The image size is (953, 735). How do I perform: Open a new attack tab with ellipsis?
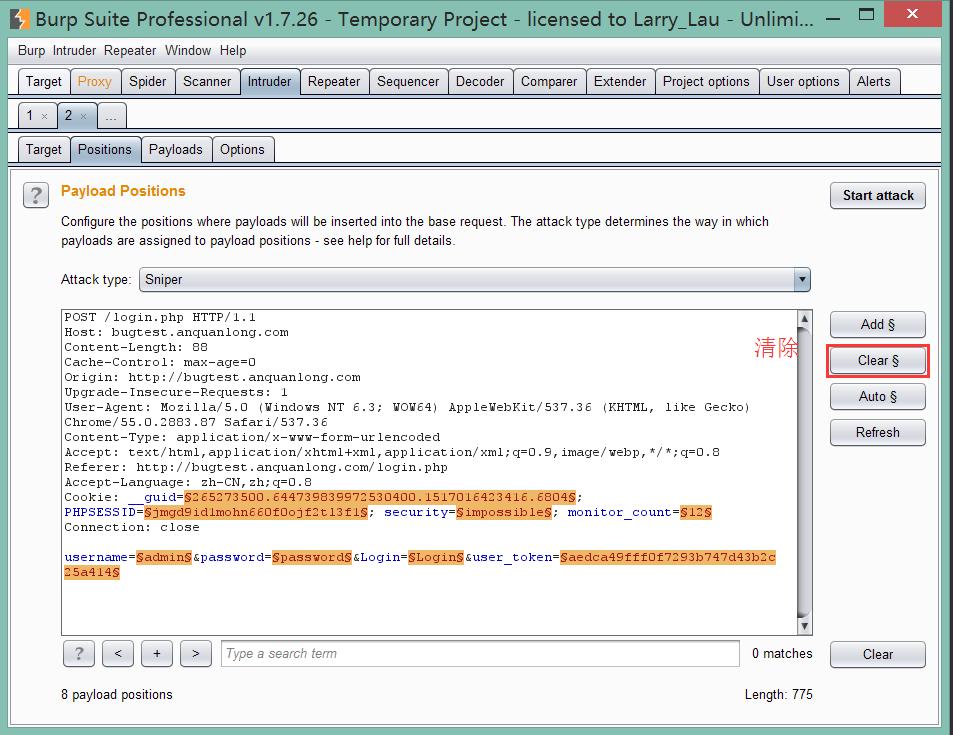point(111,116)
